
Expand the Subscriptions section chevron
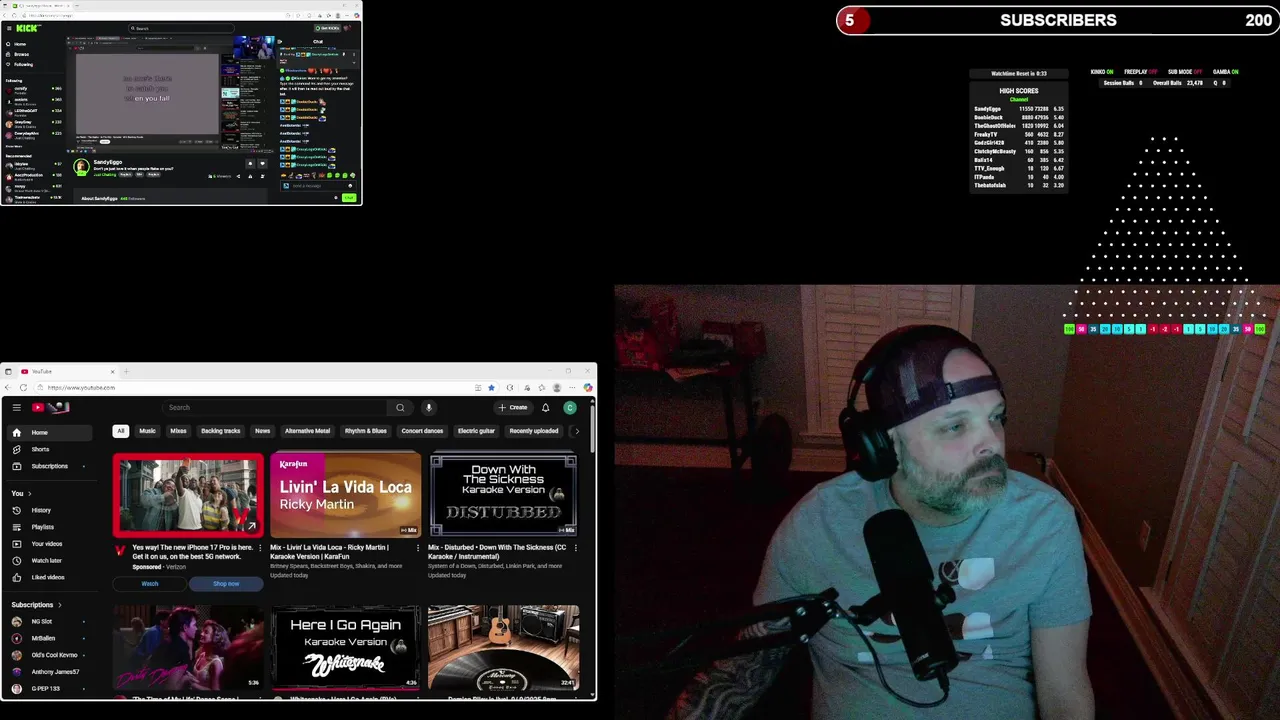[59, 604]
